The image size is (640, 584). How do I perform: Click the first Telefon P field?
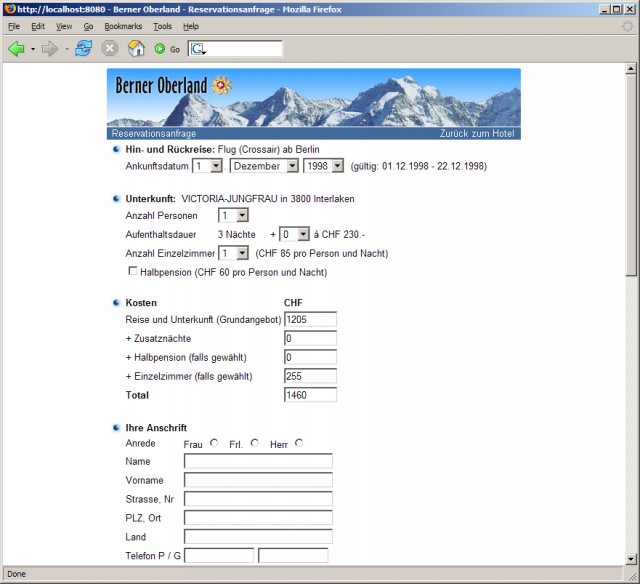219,555
